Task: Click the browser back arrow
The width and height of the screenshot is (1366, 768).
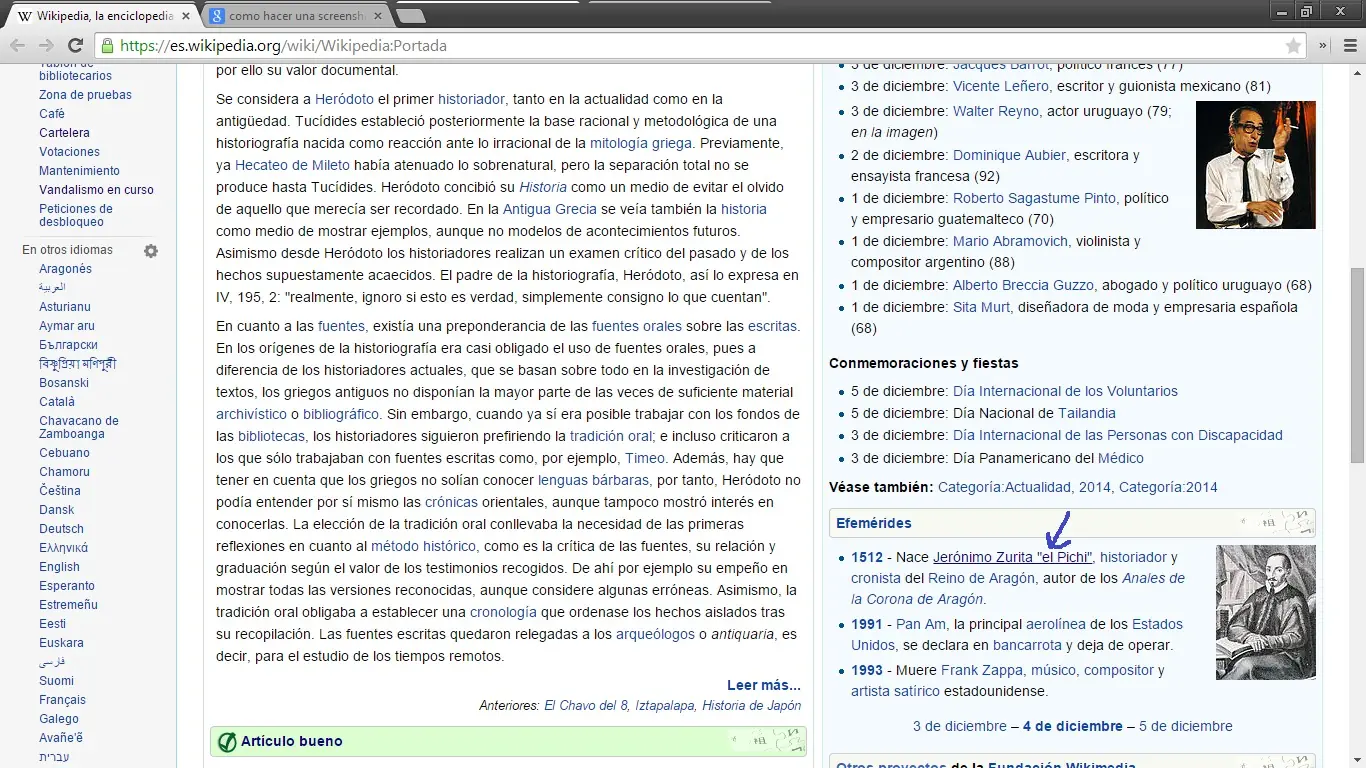Action: tap(17, 45)
